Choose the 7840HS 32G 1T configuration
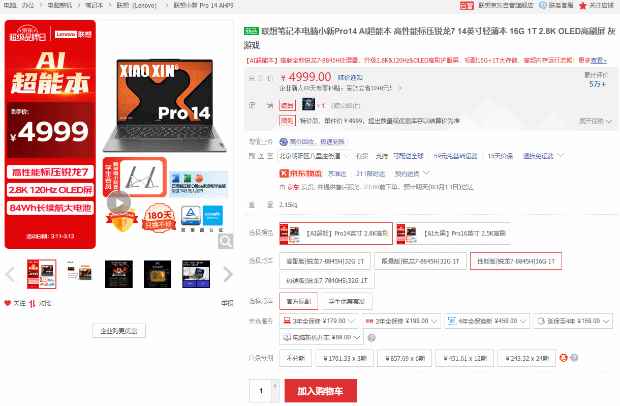Screen dimensions: 620x406 (327, 280)
